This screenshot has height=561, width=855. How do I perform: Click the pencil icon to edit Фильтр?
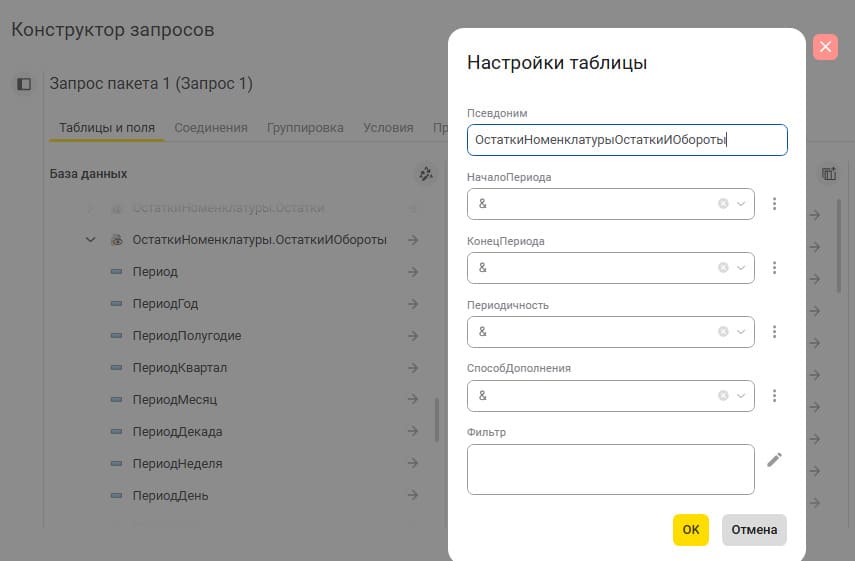point(774,460)
